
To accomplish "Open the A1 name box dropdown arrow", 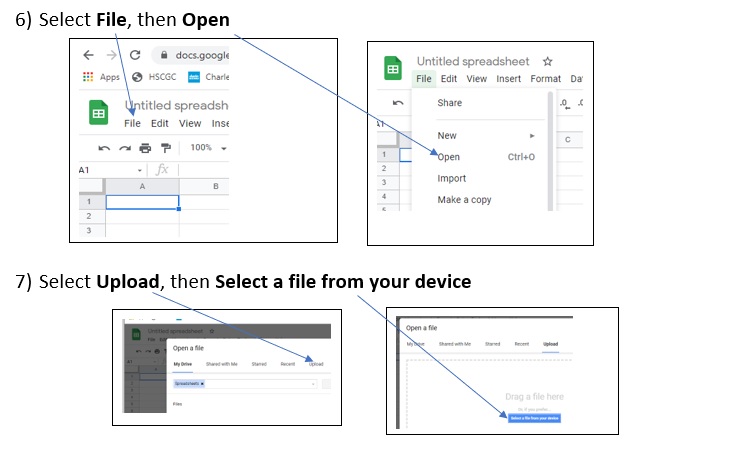I will [x=140, y=170].
